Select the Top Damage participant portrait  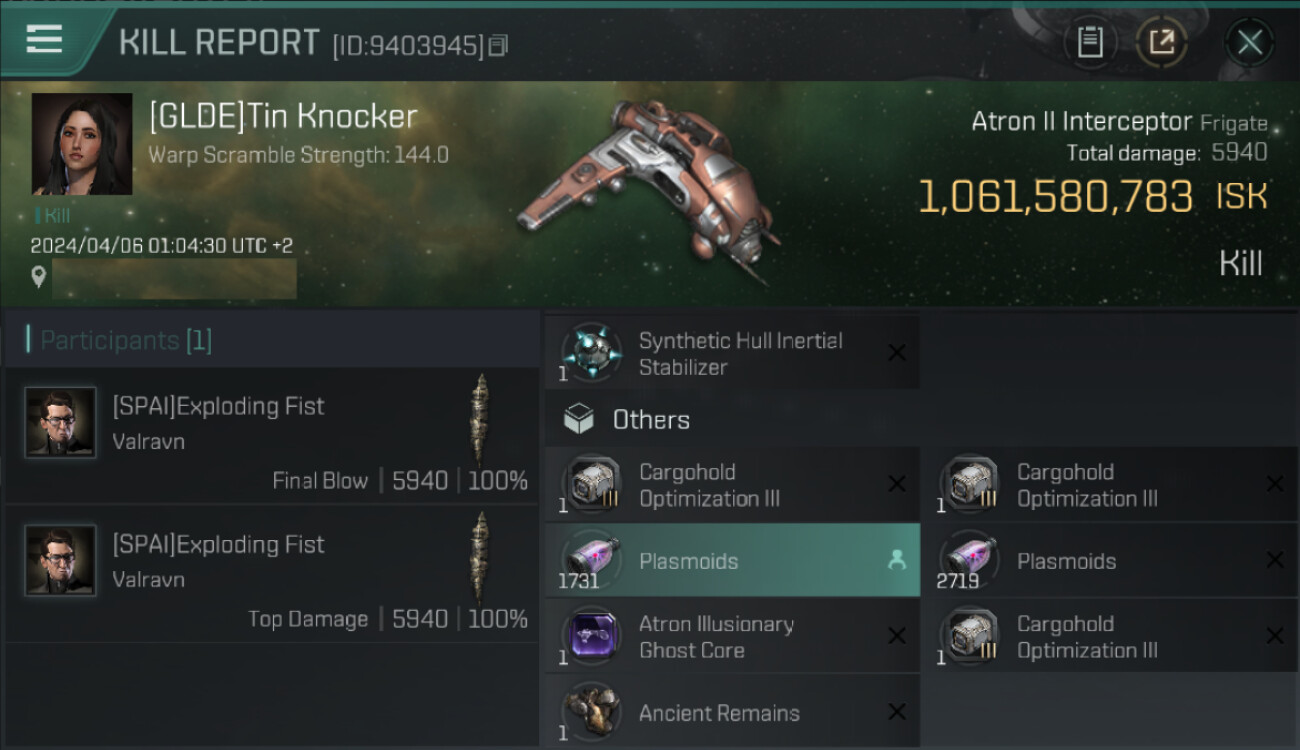click(61, 561)
